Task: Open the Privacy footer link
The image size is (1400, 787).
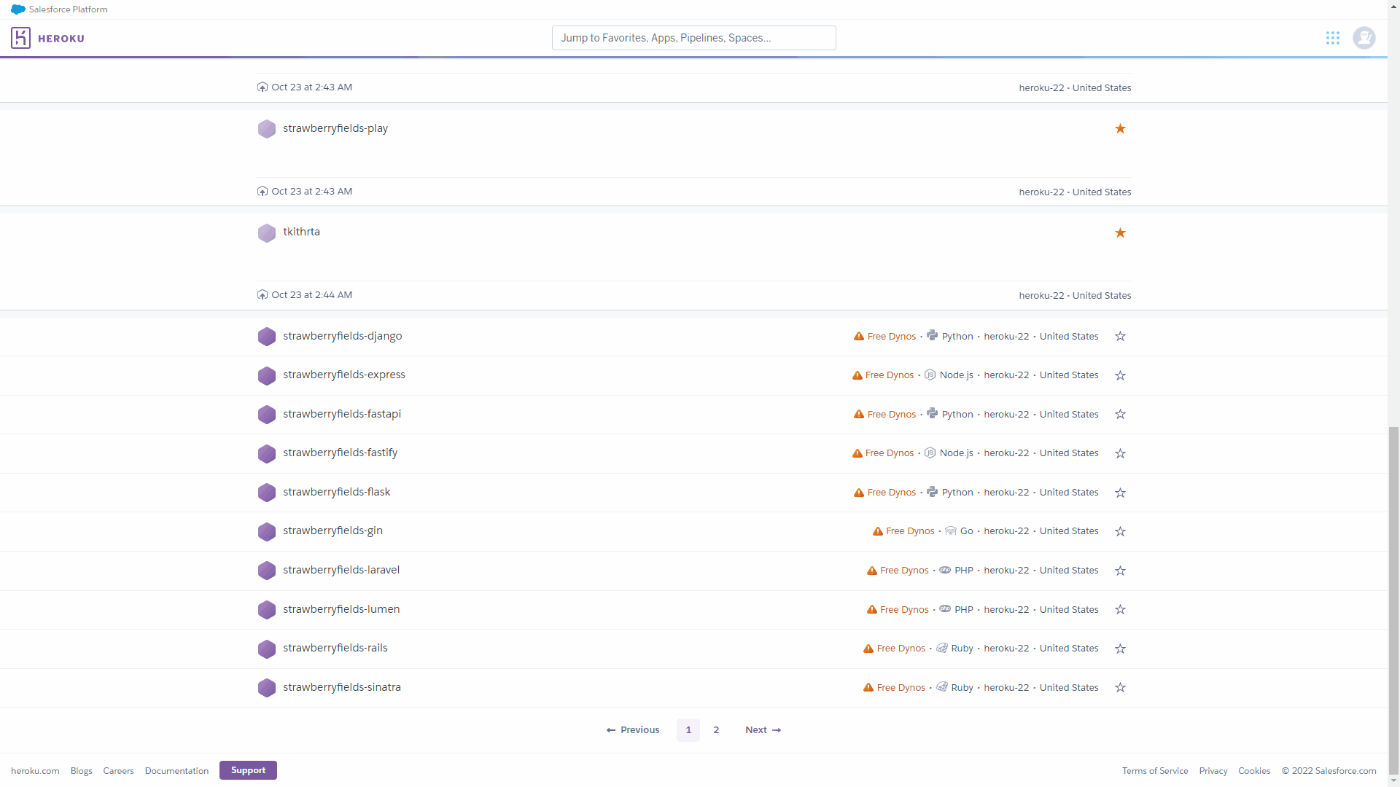Action: (1213, 771)
